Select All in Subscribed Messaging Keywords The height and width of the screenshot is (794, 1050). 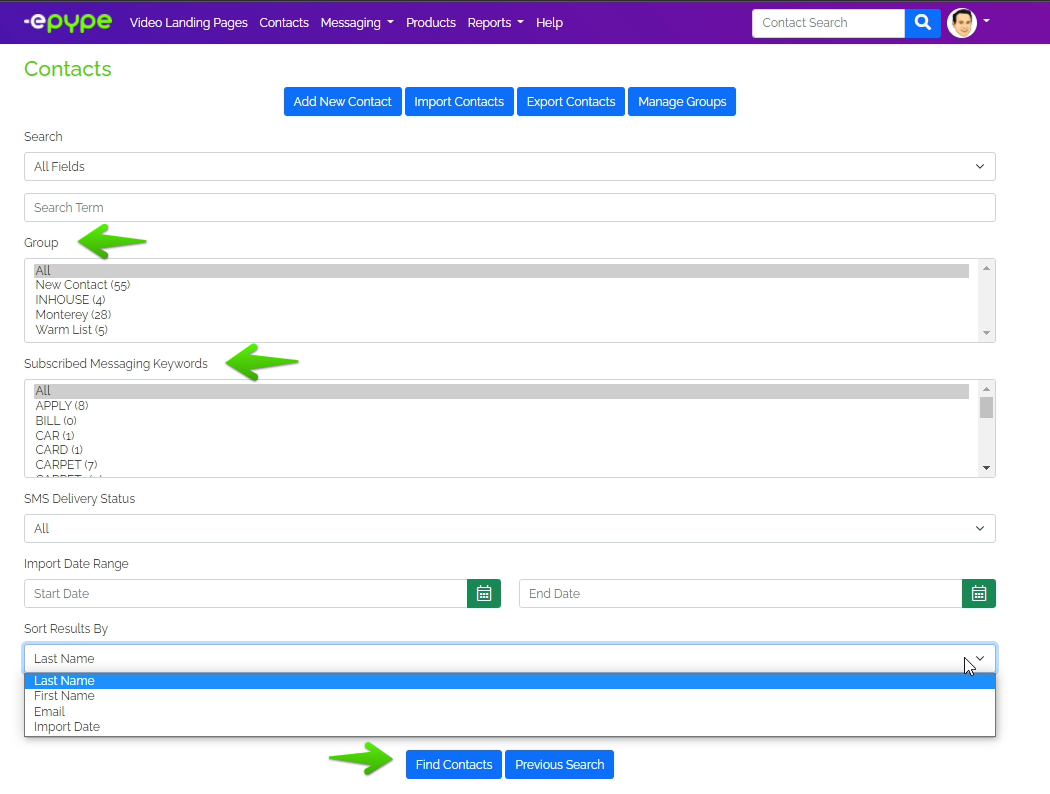[502, 391]
